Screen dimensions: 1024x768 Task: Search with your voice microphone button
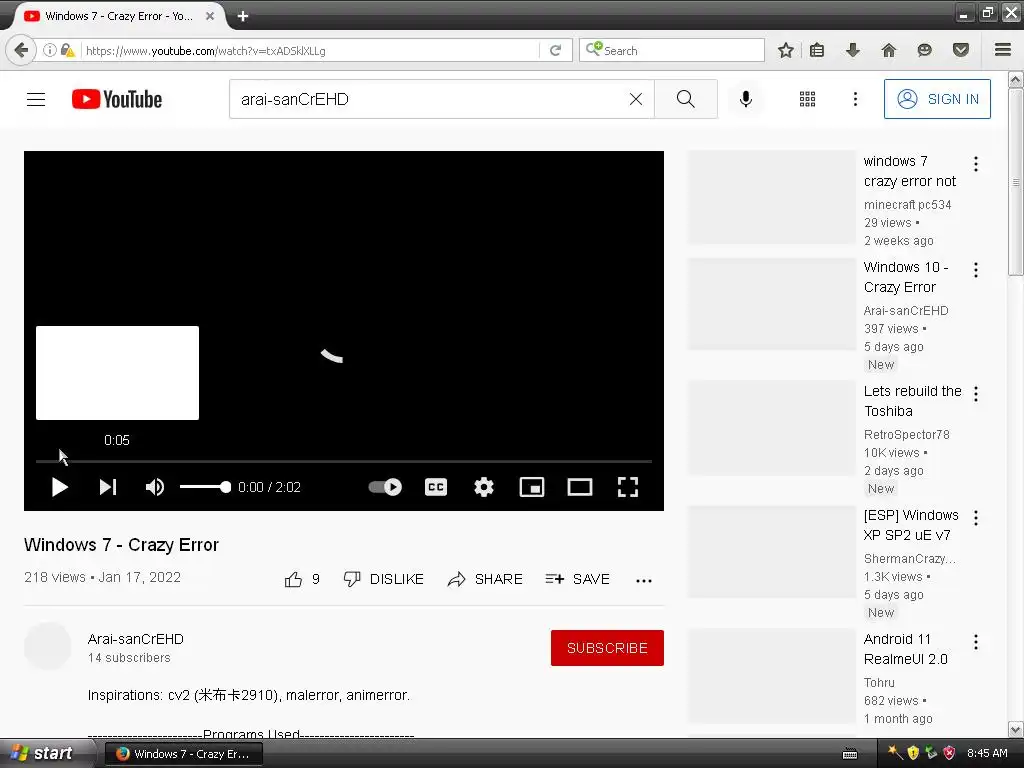click(745, 99)
